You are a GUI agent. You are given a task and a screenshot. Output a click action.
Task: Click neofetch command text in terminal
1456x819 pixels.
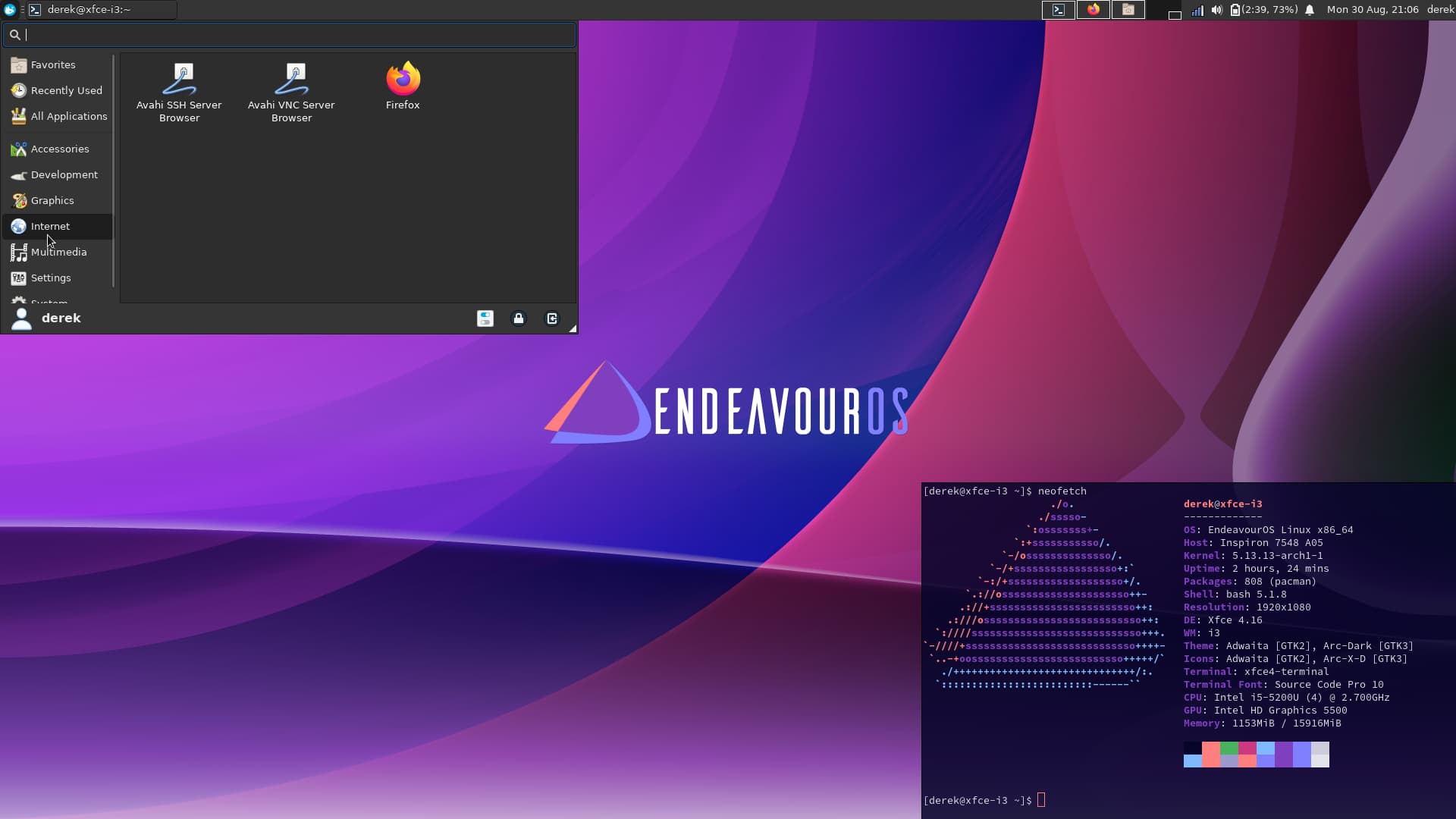1062,491
